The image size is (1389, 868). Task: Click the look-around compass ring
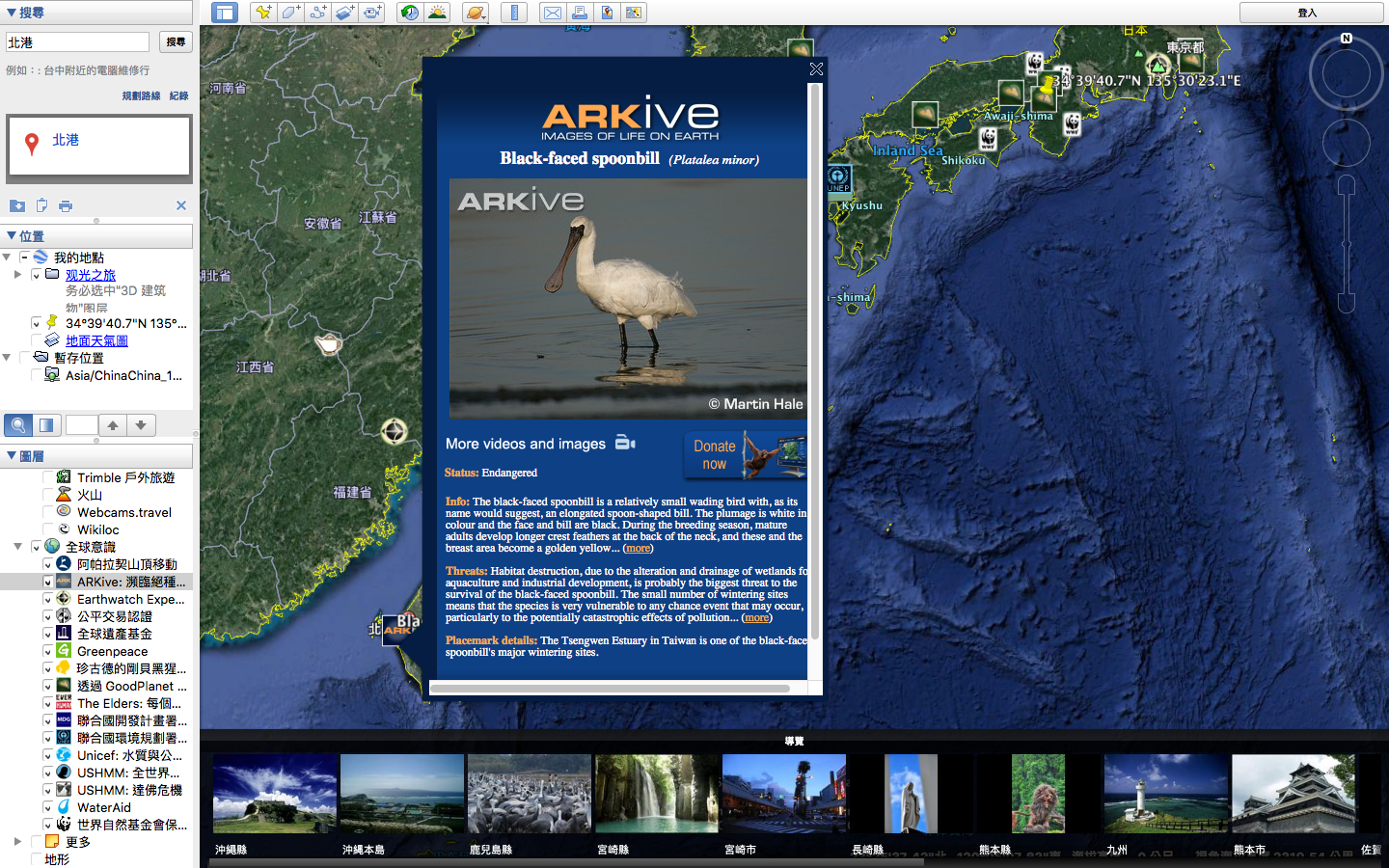point(1347,74)
